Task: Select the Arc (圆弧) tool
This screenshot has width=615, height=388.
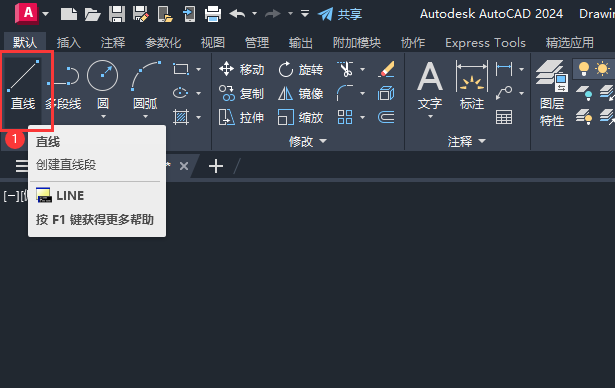Action: (x=145, y=86)
